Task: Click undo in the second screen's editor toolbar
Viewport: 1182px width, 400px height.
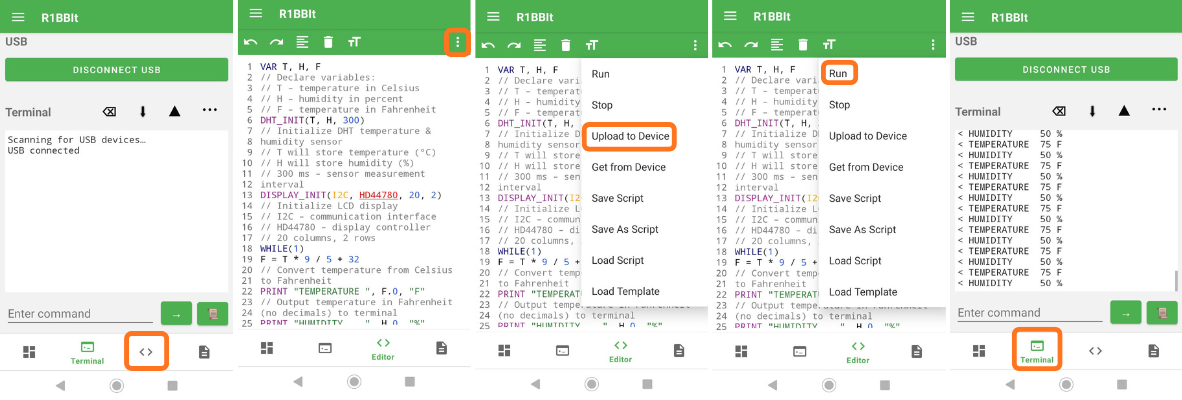Action: point(250,42)
